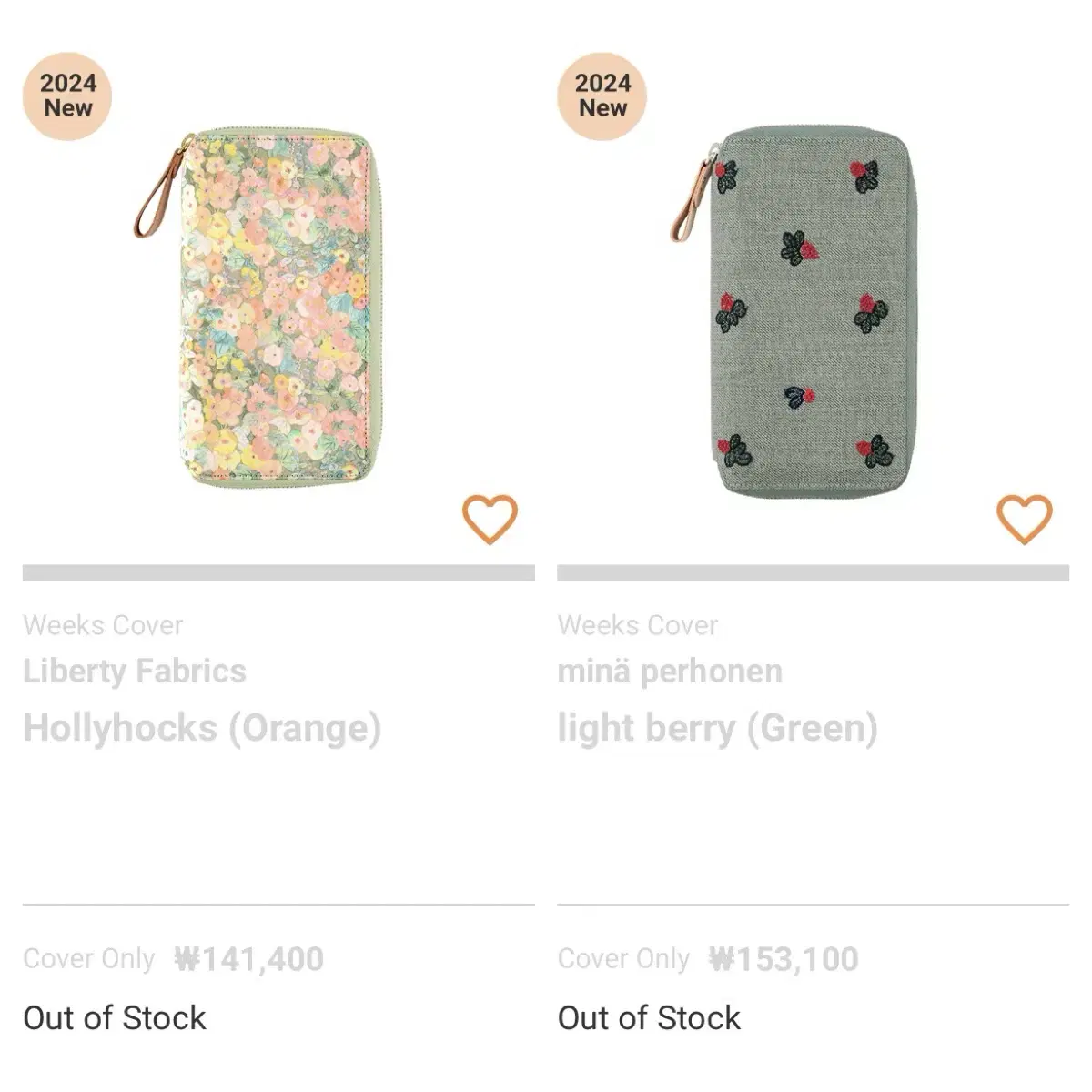This screenshot has height=1092, width=1092.
Task: Click the ₩141,400 cover only price
Action: [249, 959]
